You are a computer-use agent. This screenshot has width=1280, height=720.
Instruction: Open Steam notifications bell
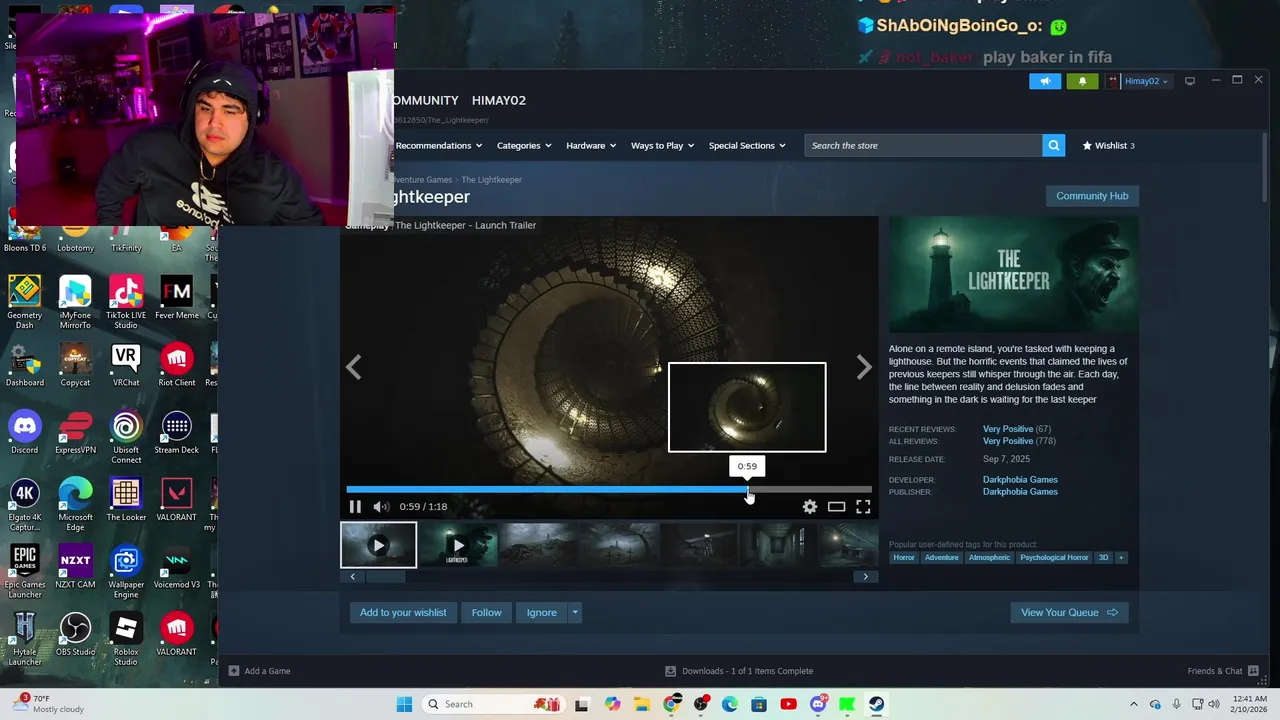click(1082, 81)
